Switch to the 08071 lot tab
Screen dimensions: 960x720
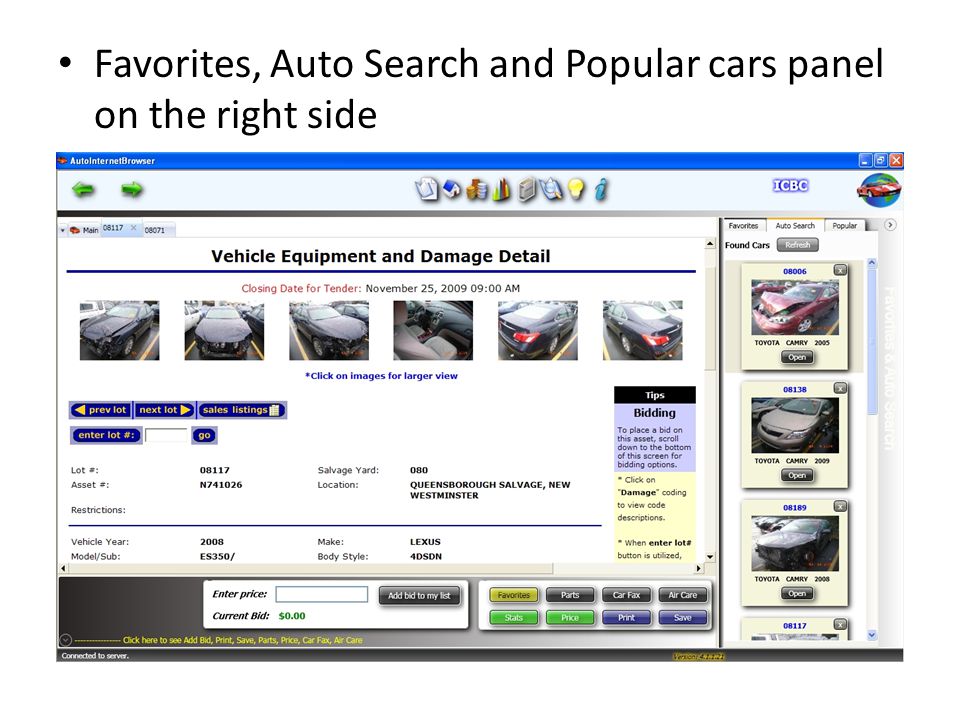[155, 230]
